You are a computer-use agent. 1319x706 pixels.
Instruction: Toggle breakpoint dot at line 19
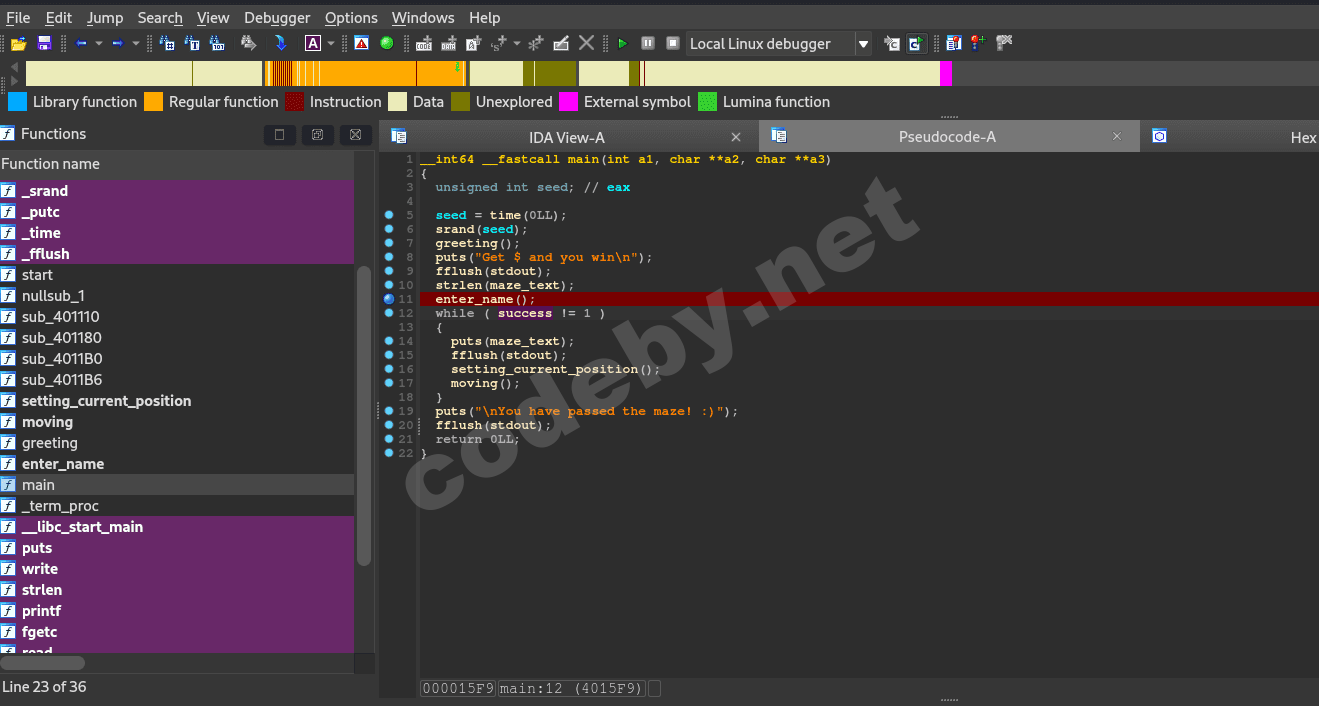pos(389,411)
